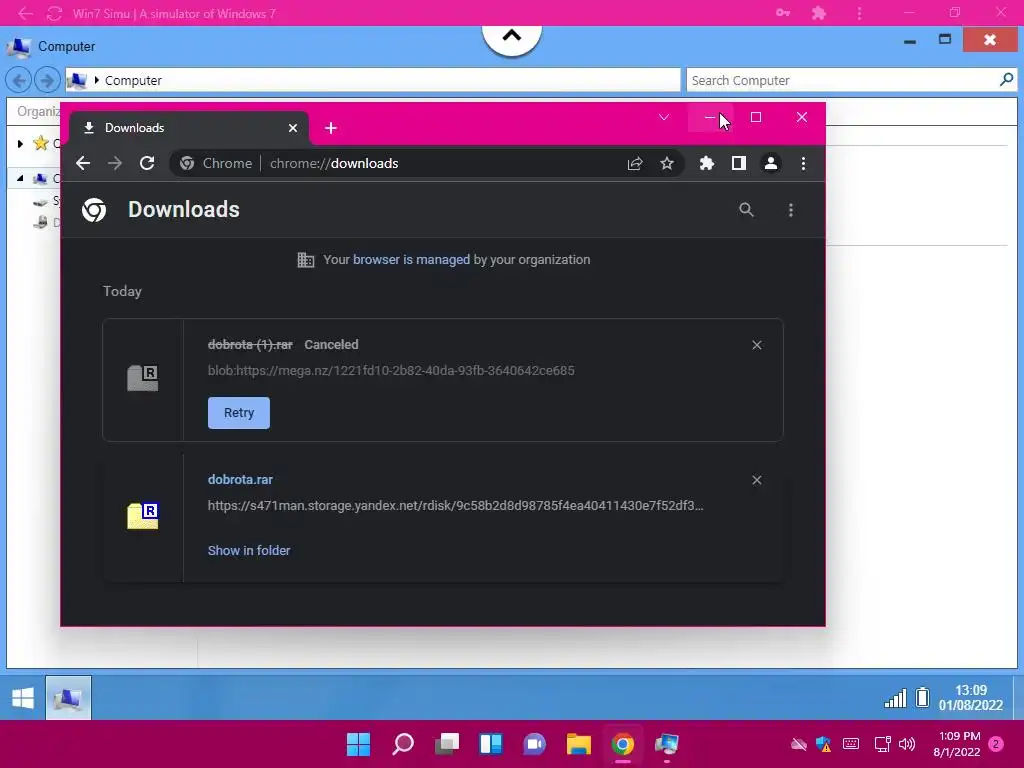Toggle Chrome's side panel icon
The image size is (1024, 768).
click(x=739, y=163)
